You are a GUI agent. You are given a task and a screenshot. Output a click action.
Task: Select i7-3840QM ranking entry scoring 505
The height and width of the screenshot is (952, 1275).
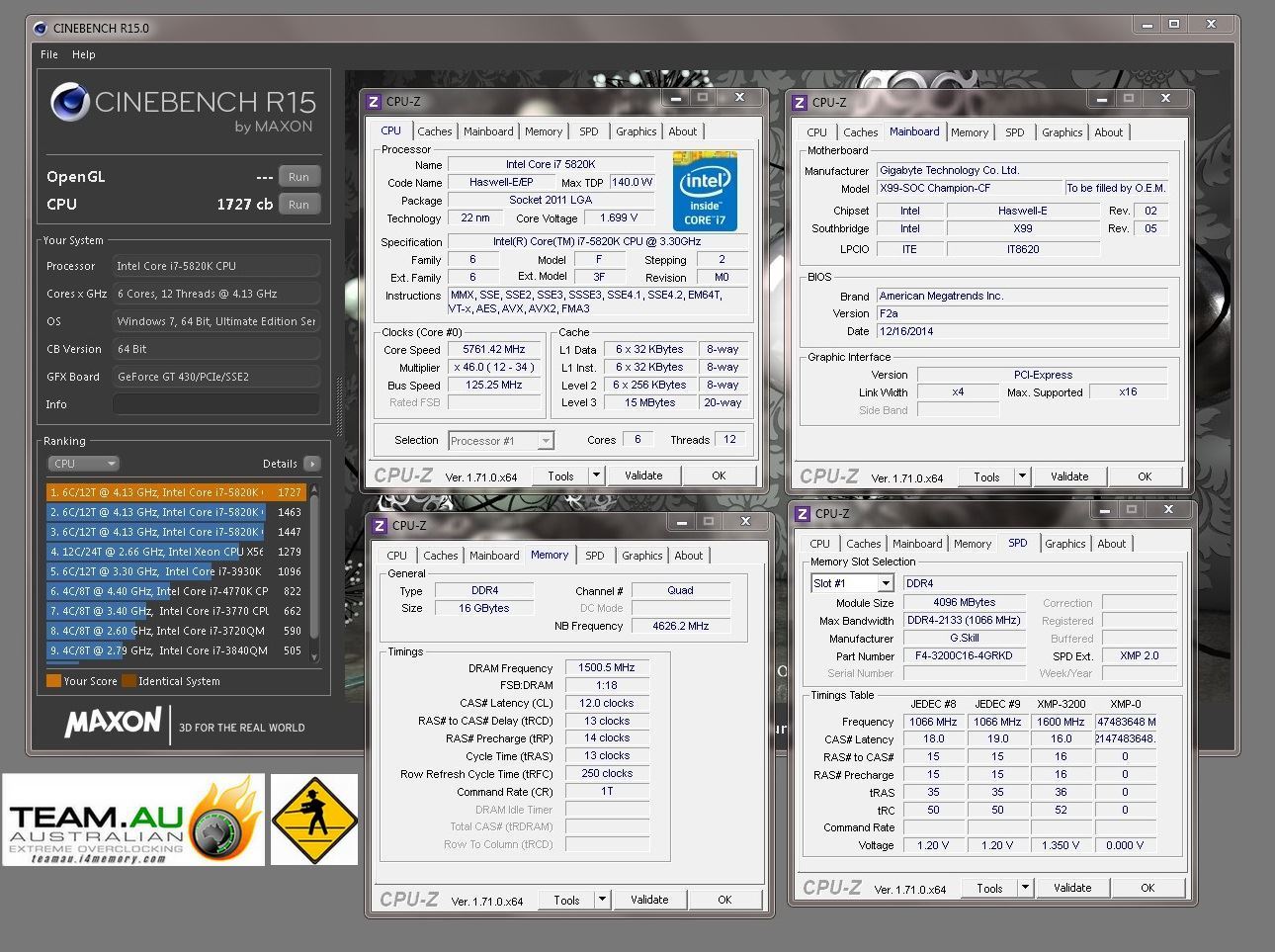point(176,650)
